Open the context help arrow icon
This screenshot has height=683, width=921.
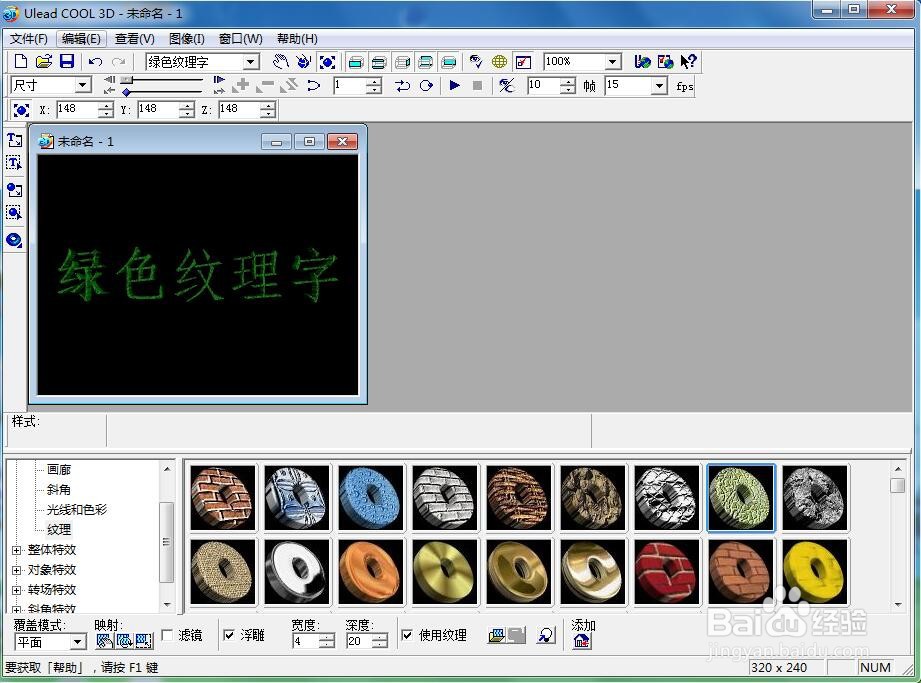(688, 61)
